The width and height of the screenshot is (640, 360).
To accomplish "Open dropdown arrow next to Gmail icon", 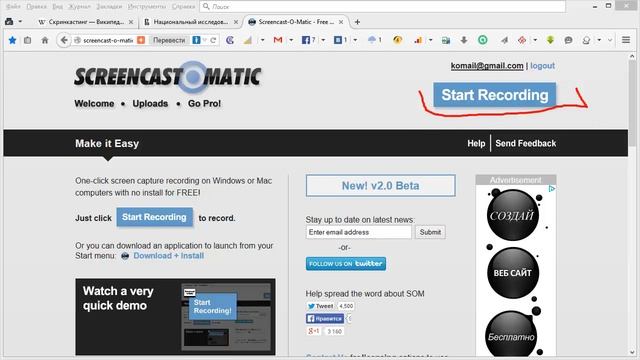I will coord(291,40).
